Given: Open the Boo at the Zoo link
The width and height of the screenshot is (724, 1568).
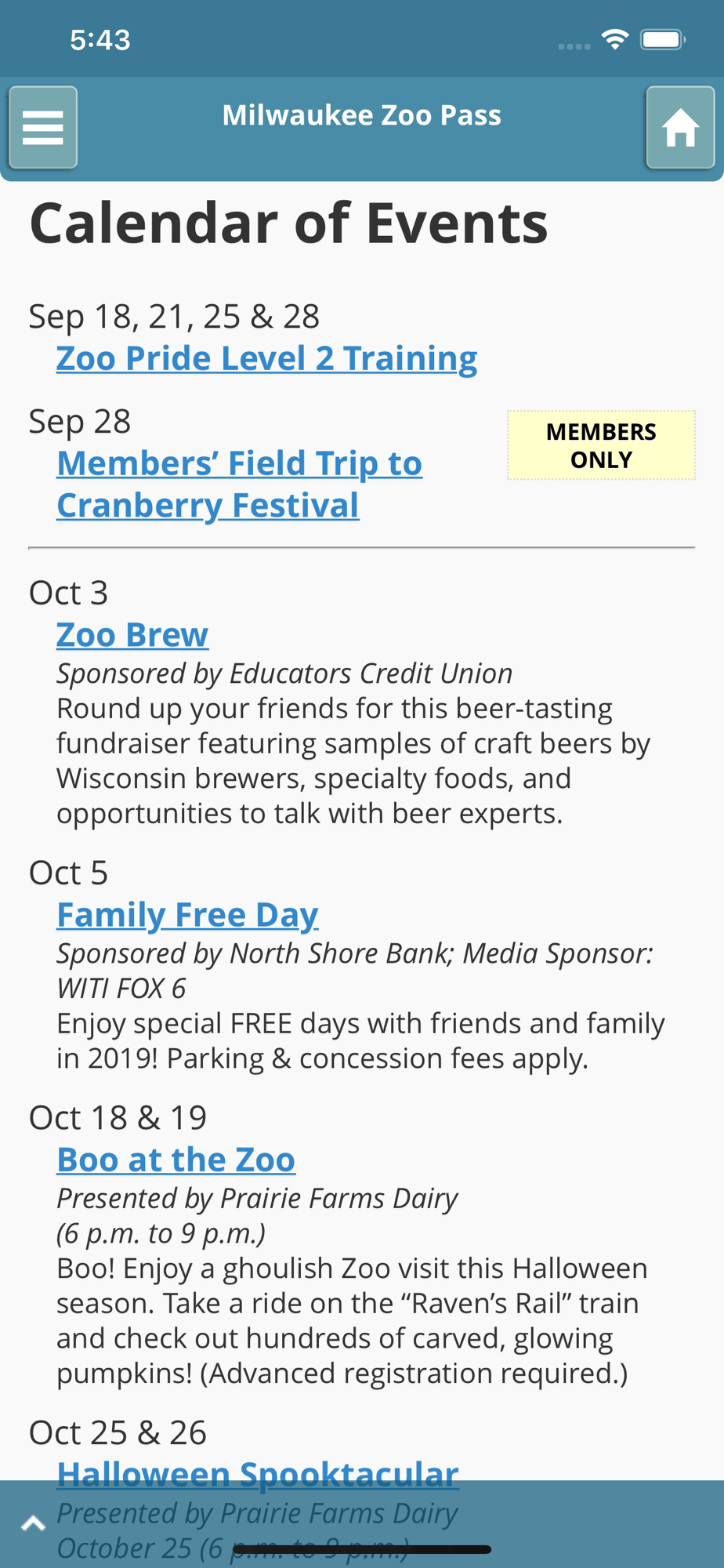Looking at the screenshot, I should pyautogui.click(x=176, y=1160).
